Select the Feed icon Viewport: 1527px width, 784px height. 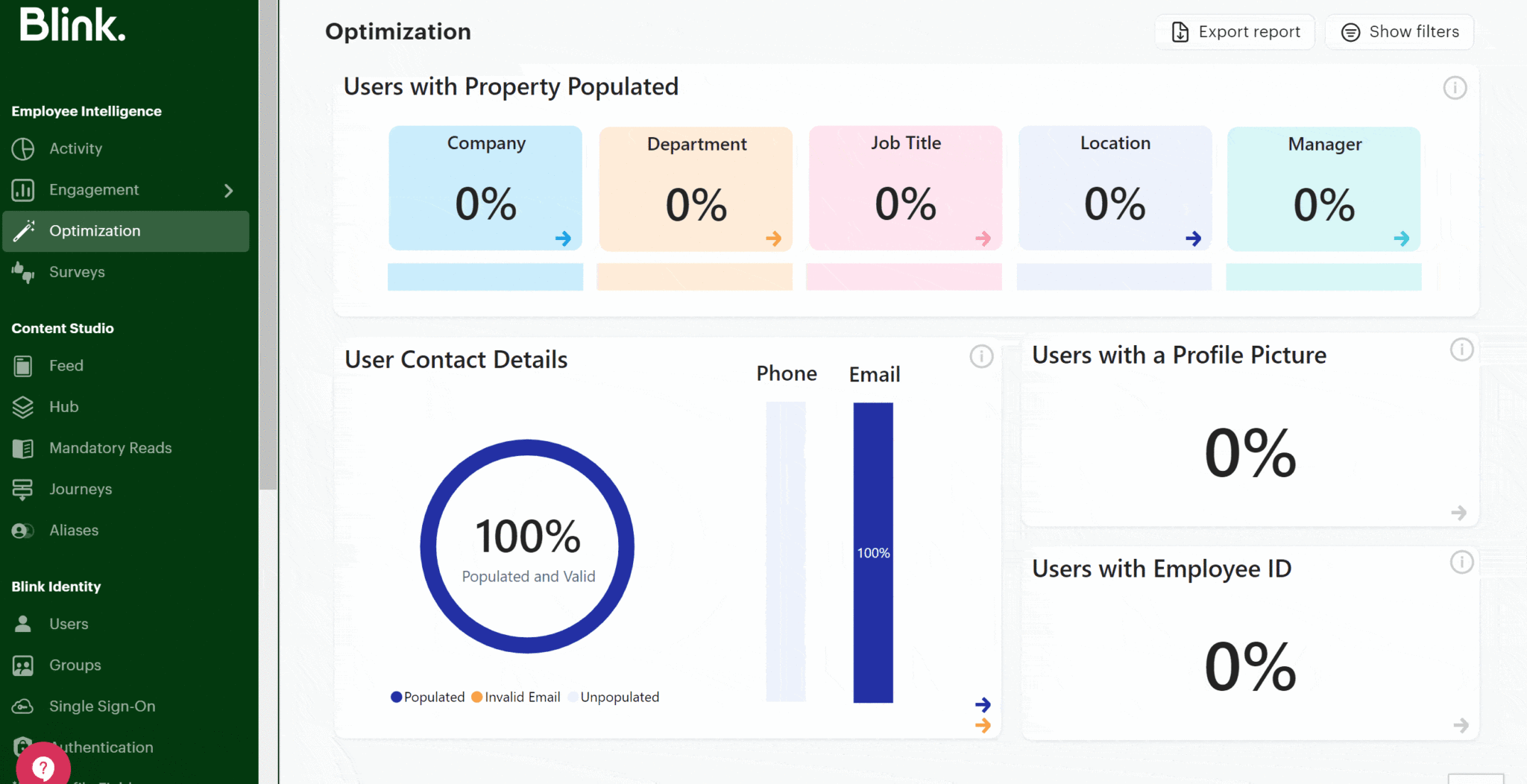click(x=23, y=365)
